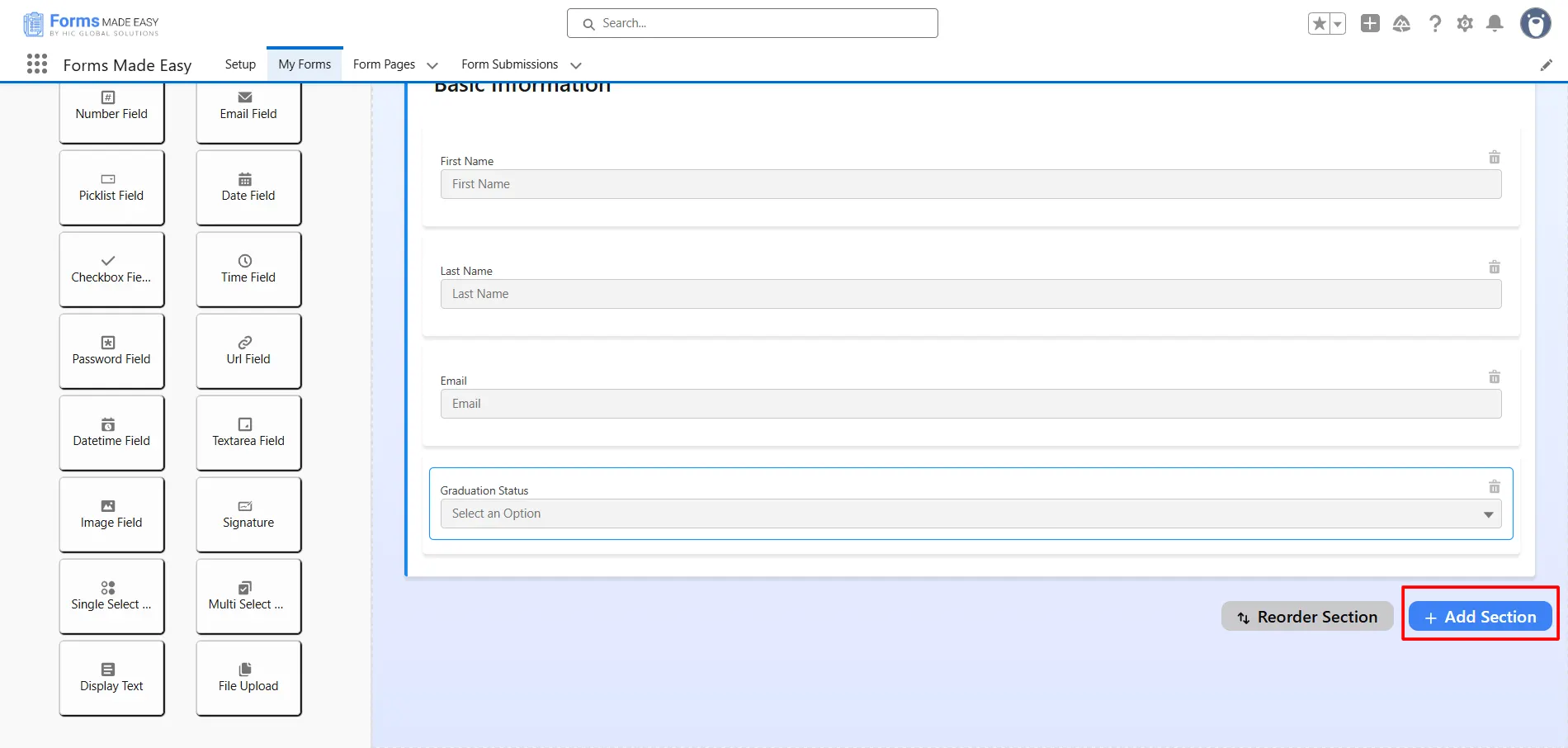The height and width of the screenshot is (748, 1568).
Task: Switch to the Setup tab
Action: tap(240, 64)
